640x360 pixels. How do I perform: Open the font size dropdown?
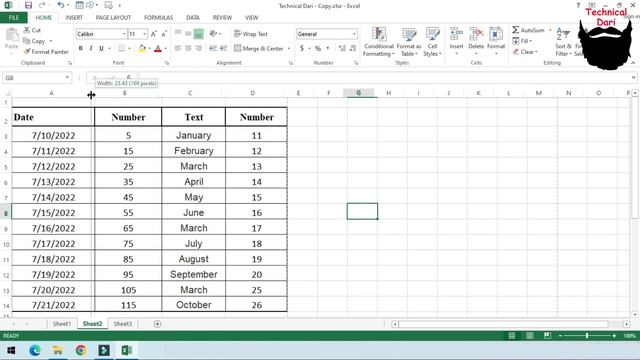point(144,34)
